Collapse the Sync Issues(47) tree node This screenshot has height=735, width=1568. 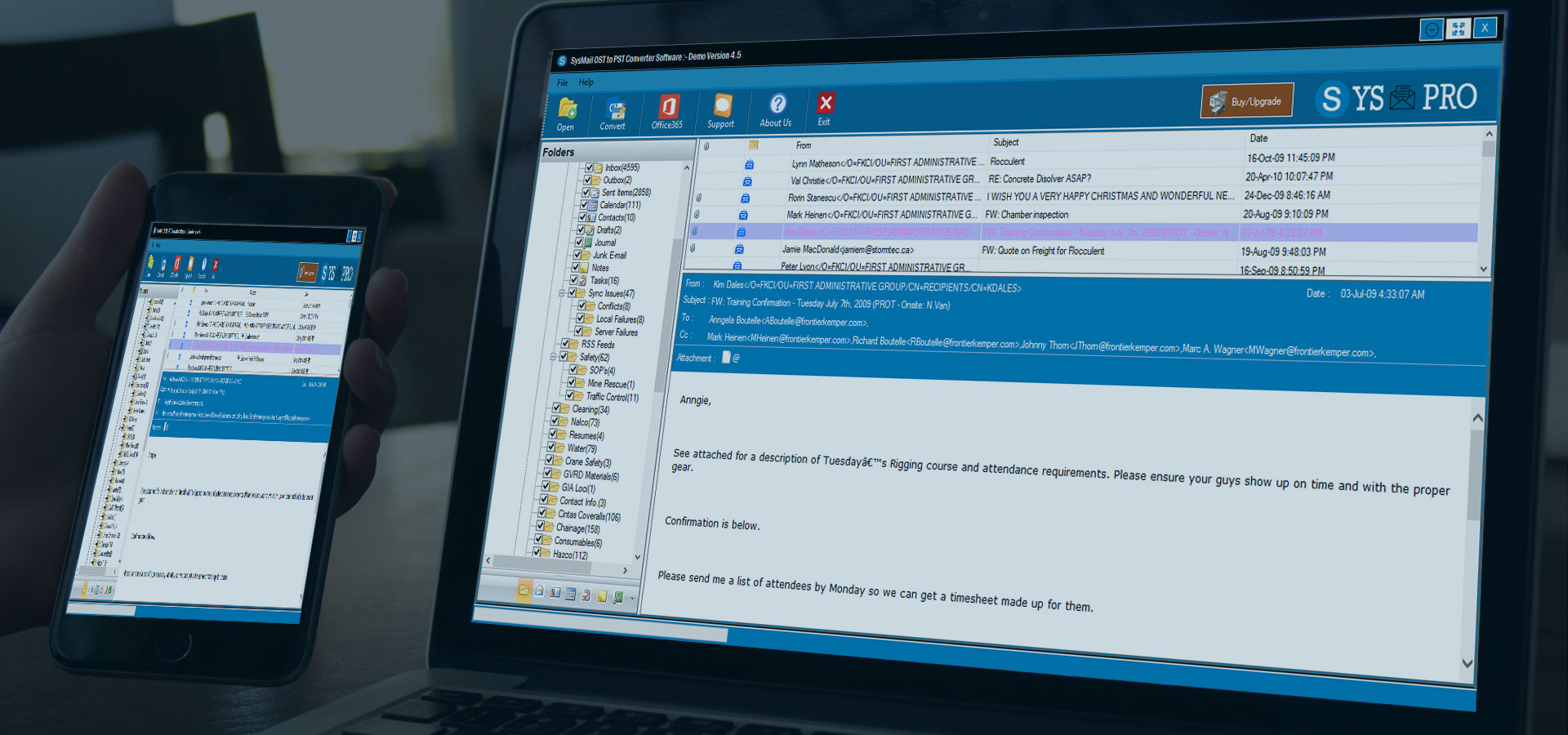(x=563, y=292)
